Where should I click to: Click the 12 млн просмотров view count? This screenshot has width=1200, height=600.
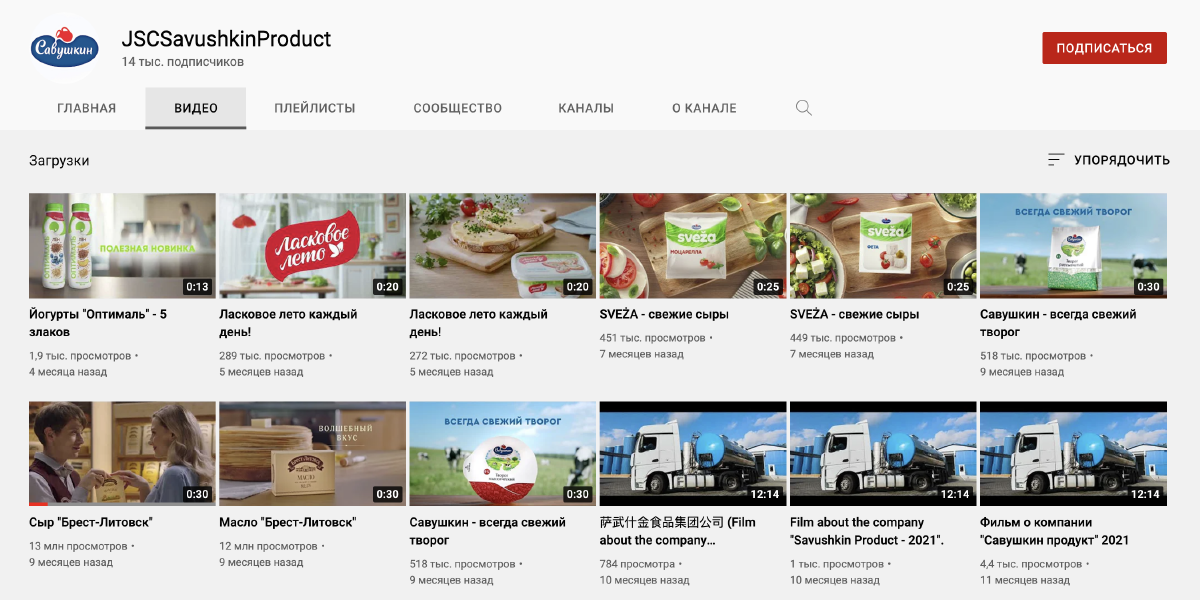pos(268,547)
